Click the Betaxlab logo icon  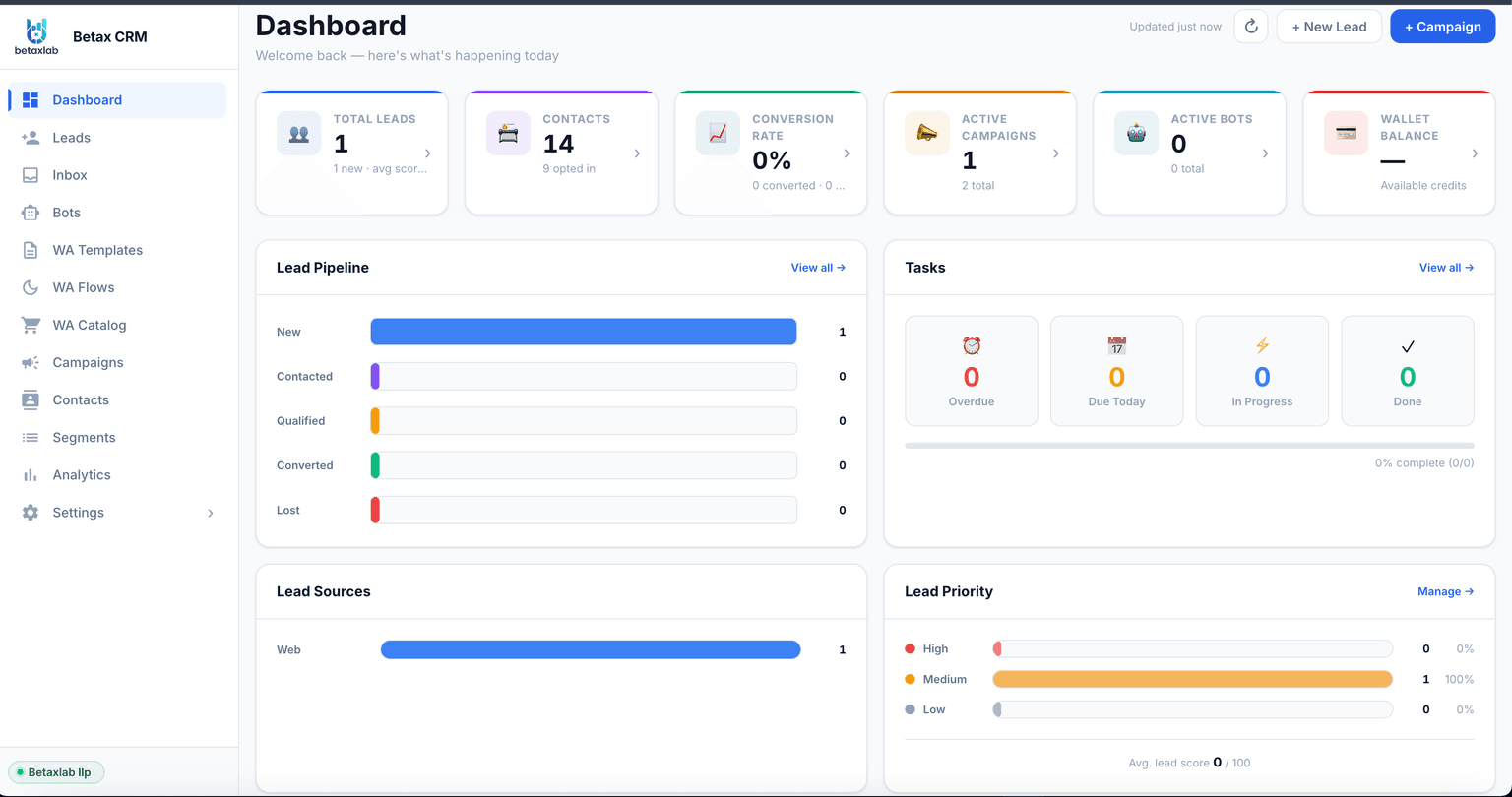[x=36, y=36]
